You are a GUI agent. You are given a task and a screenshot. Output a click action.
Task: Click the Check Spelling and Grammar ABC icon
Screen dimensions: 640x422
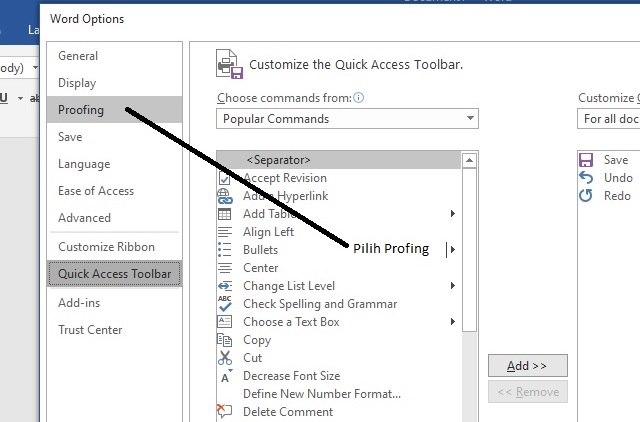pyautogui.click(x=224, y=304)
